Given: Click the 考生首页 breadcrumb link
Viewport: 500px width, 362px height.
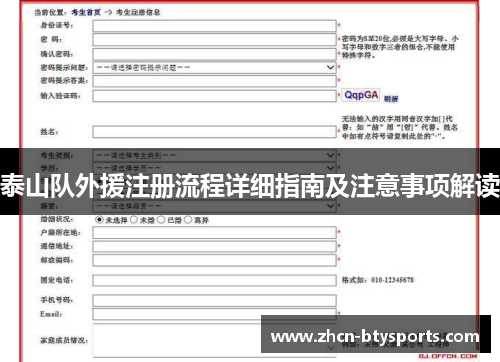Looking at the screenshot, I should tap(86, 12).
